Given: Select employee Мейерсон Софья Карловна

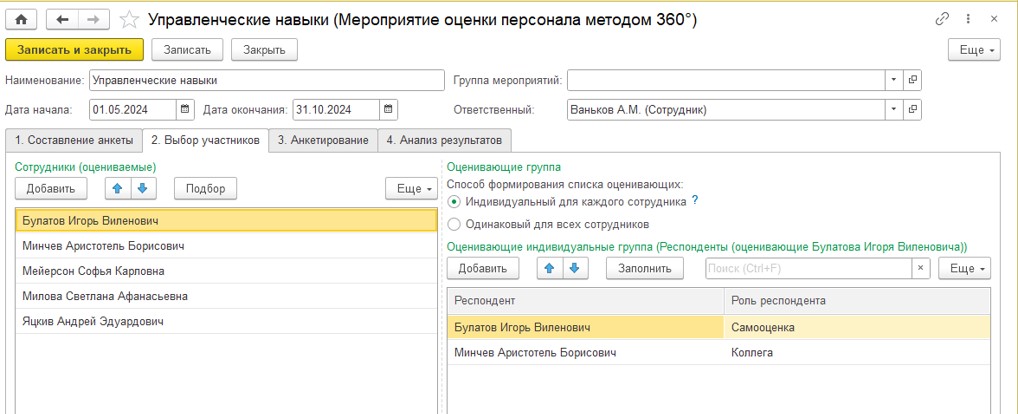Looking at the screenshot, I should point(227,271).
